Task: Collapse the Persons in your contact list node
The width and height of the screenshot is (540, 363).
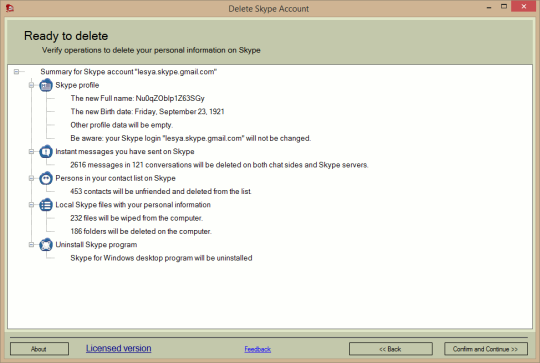Action: pos(31,178)
